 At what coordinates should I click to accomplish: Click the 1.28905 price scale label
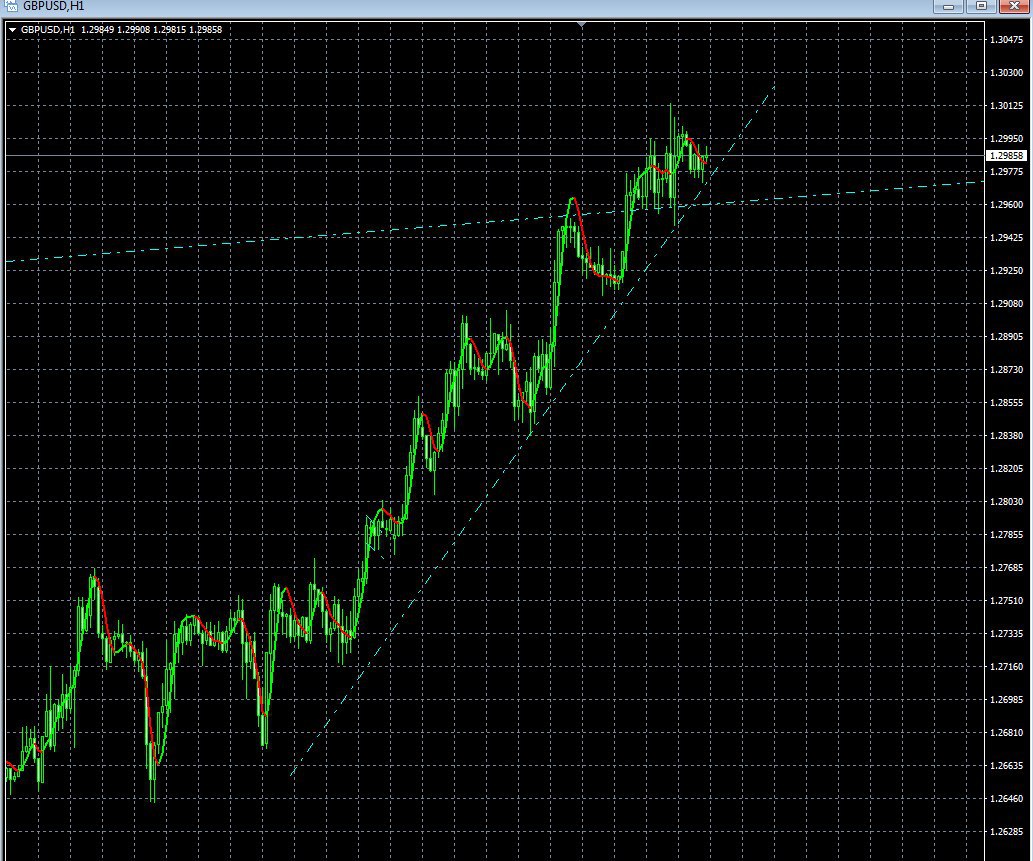[1006, 337]
